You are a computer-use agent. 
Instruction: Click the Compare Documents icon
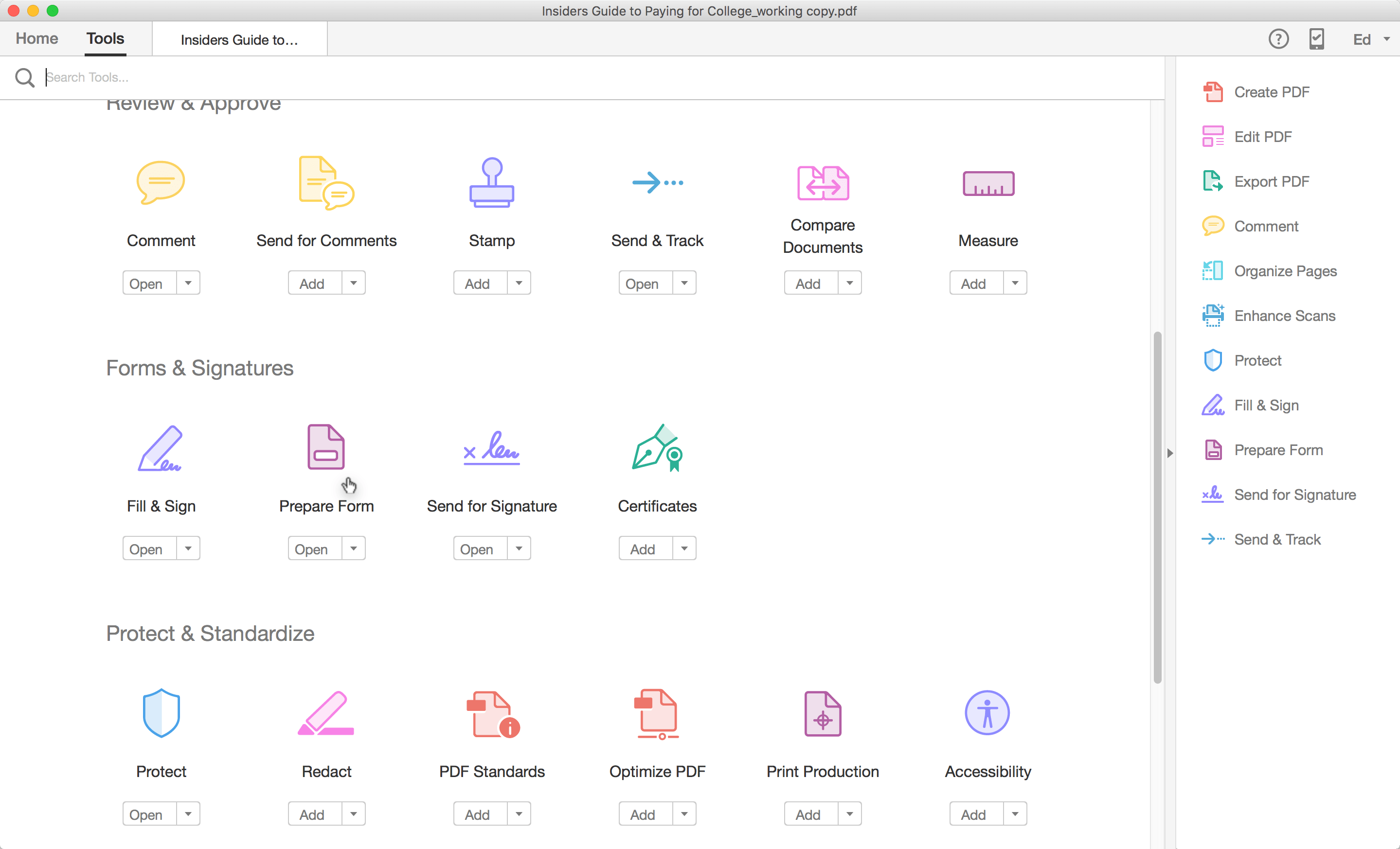click(x=822, y=182)
